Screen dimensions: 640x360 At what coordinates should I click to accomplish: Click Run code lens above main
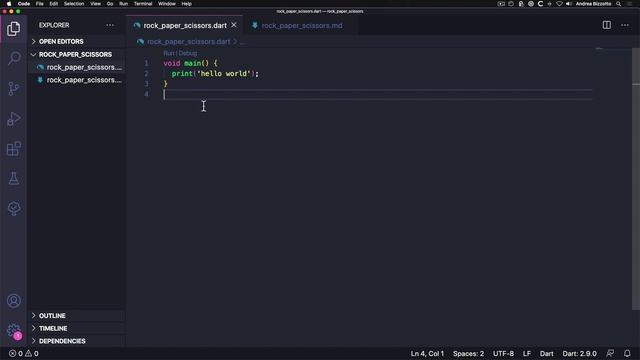(x=169, y=53)
